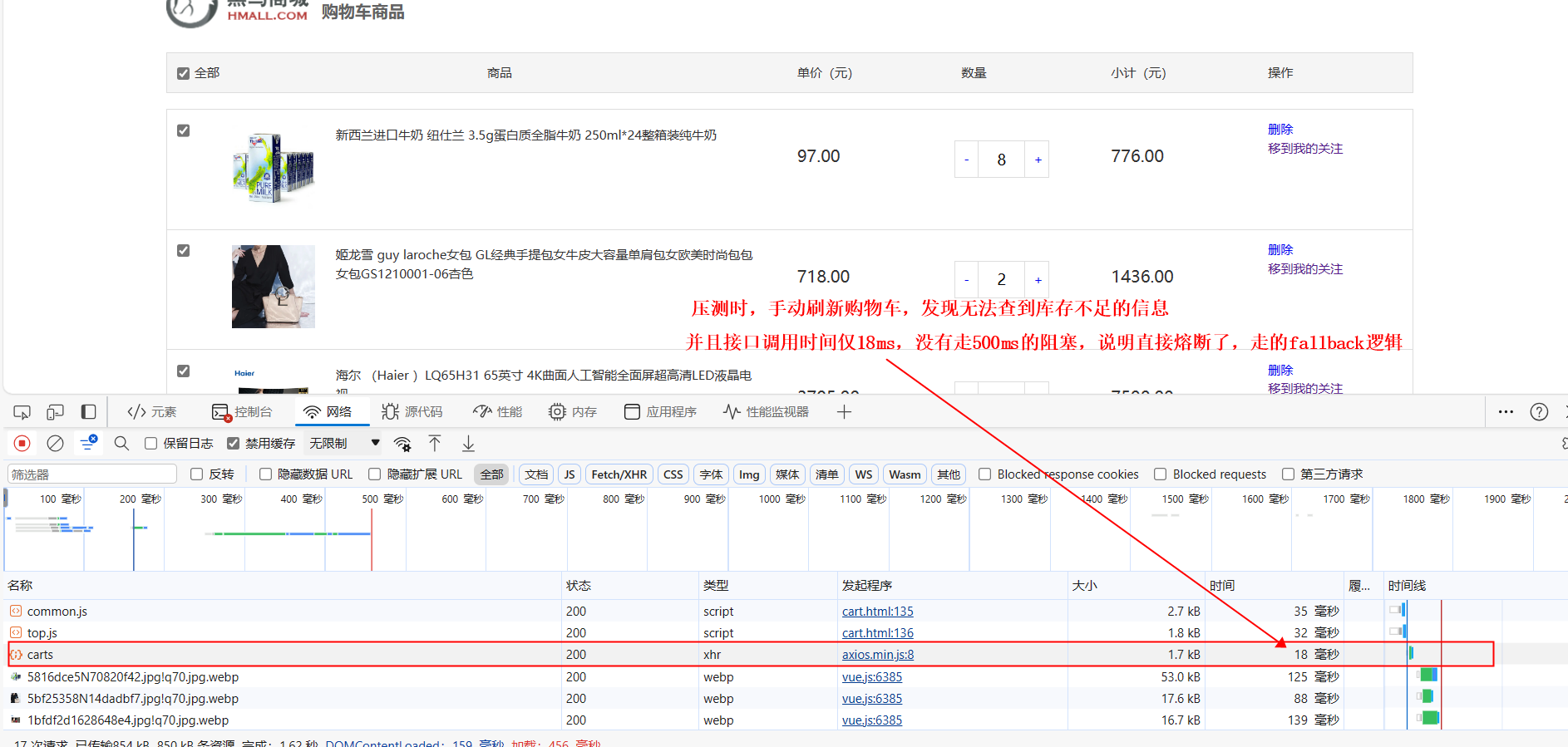Click 删除 for the milk product
This screenshot has height=747, width=1568.
point(1280,130)
